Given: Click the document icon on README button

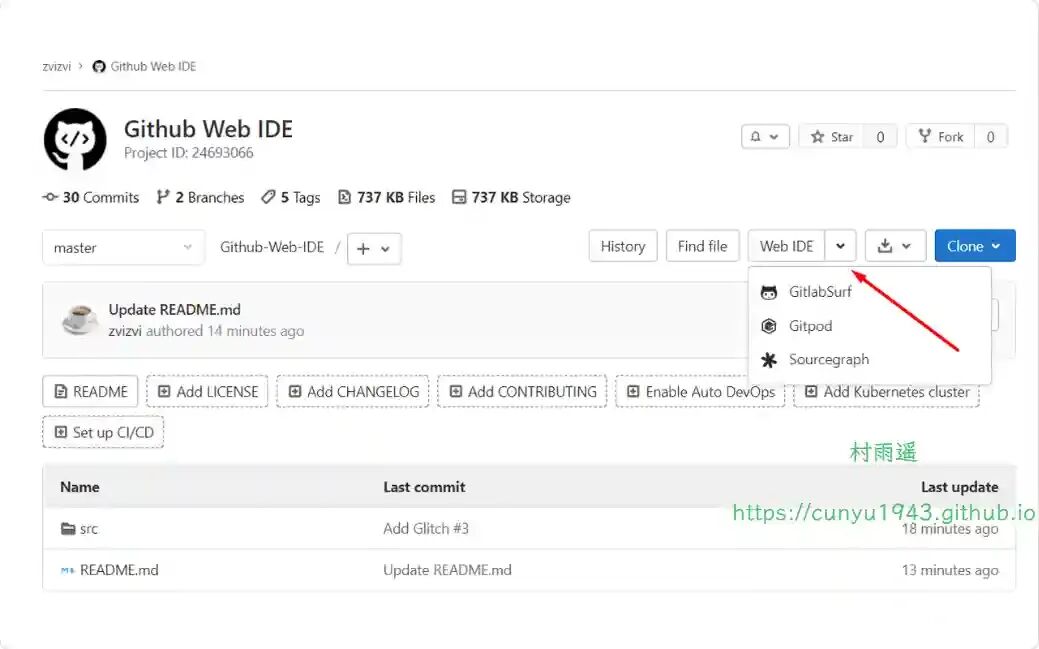Looking at the screenshot, I should (x=60, y=392).
